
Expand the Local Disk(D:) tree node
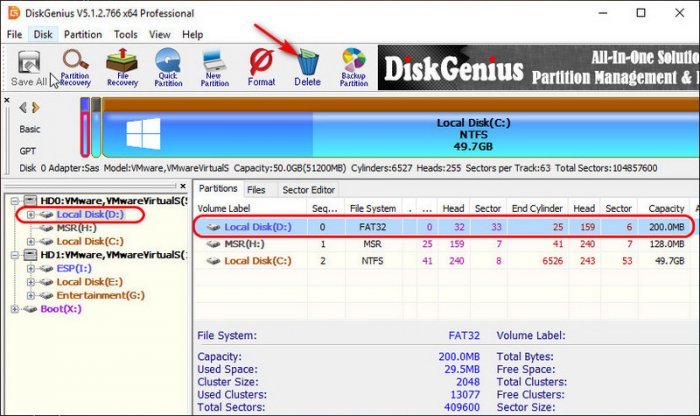[30, 215]
